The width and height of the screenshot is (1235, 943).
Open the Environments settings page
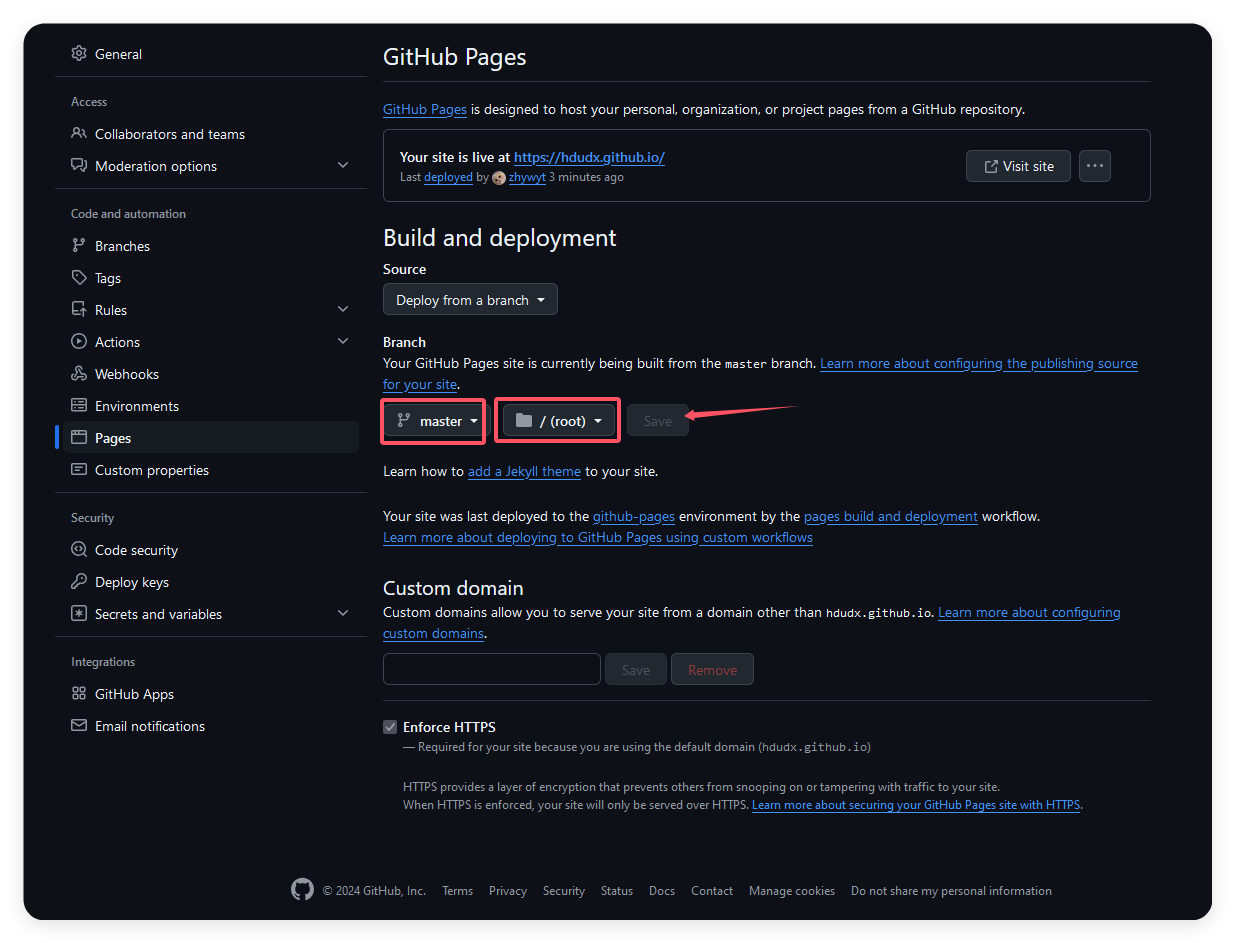point(136,406)
